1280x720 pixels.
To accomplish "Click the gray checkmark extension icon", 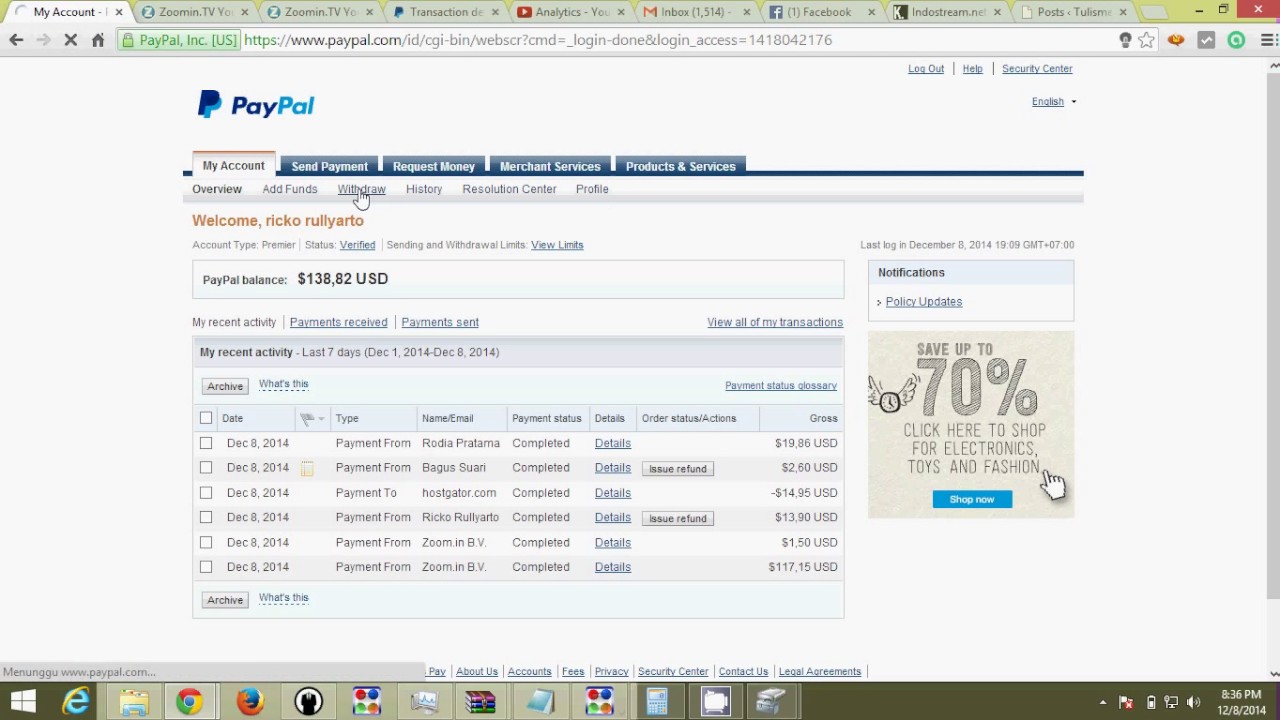I will click(x=1207, y=40).
